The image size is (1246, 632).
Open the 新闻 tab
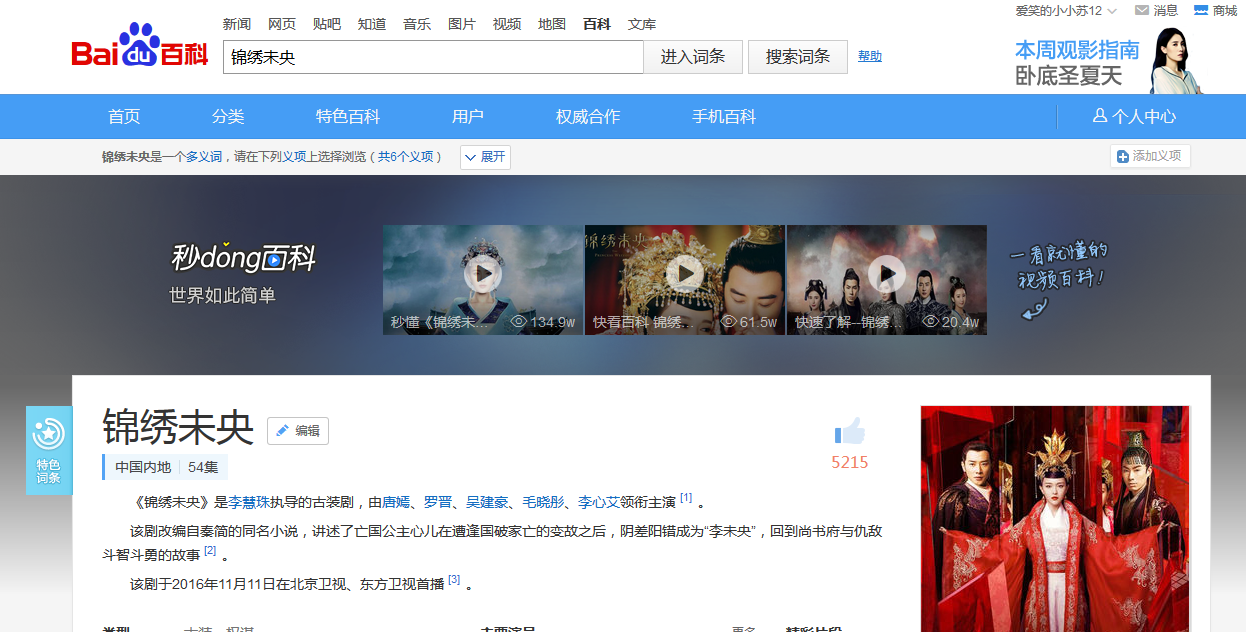tap(237, 24)
